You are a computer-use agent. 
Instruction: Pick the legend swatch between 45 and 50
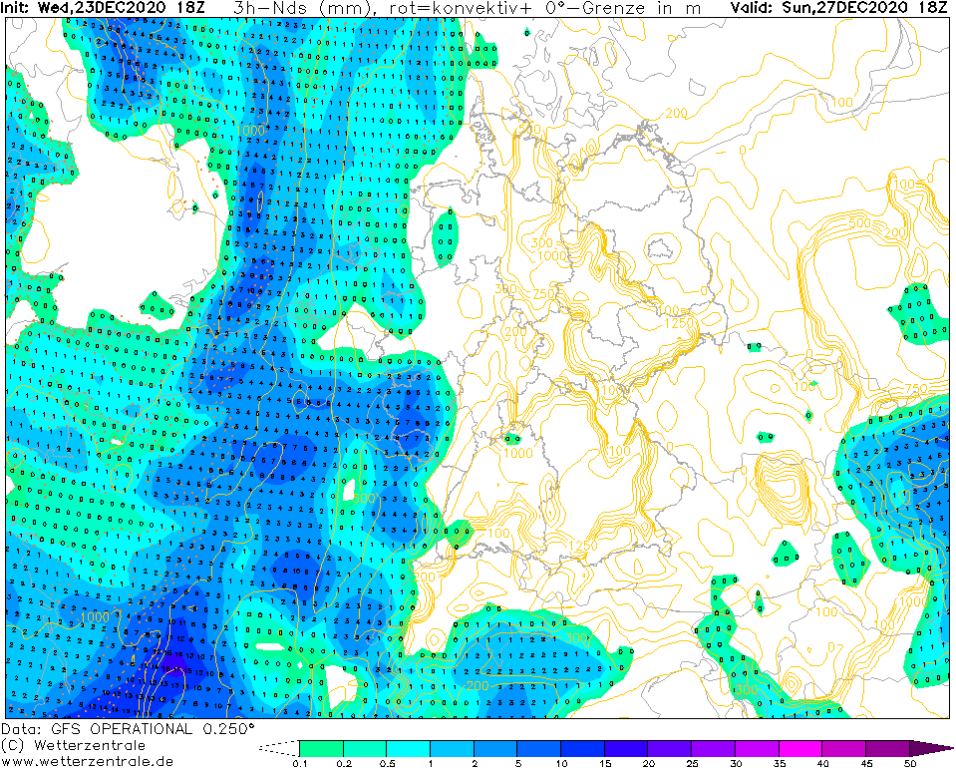point(887,747)
